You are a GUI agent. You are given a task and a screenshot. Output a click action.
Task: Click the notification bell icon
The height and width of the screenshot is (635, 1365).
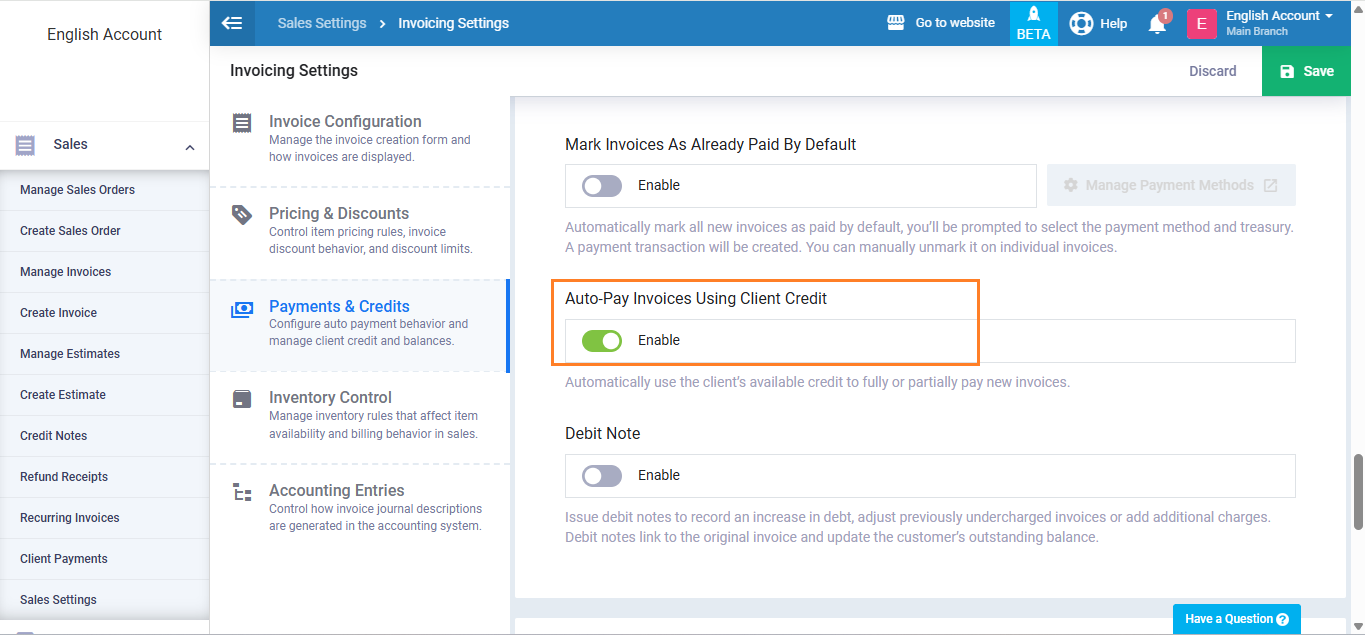coord(1157,24)
